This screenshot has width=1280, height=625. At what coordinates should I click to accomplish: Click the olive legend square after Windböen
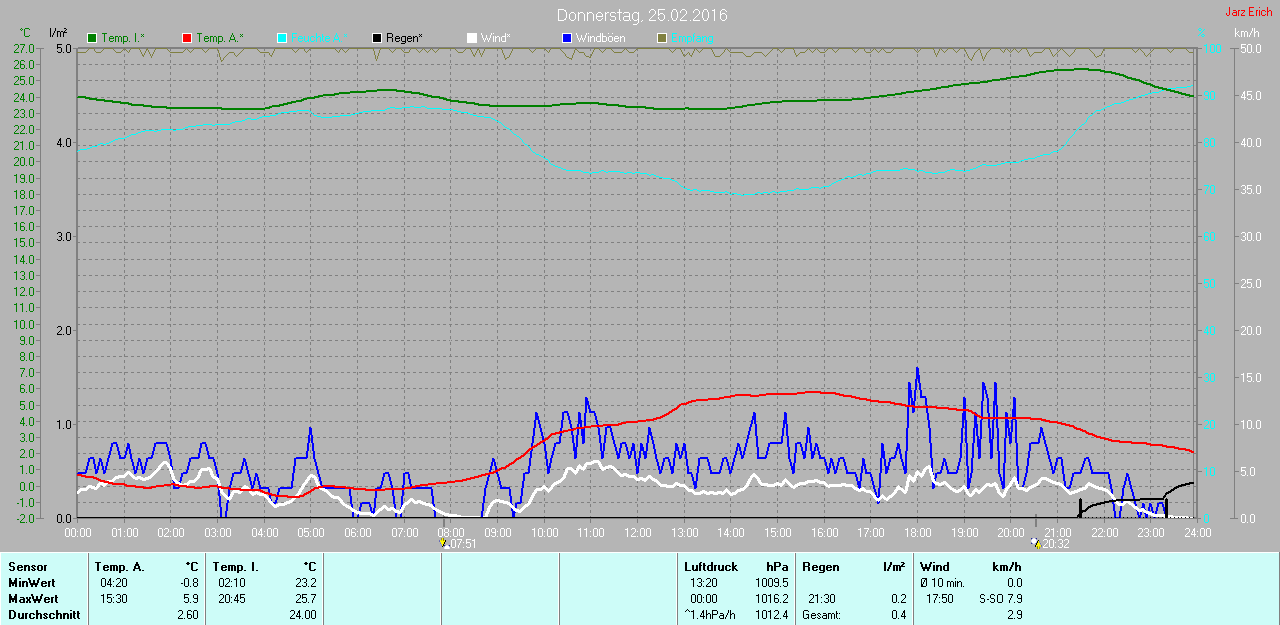click(661, 38)
